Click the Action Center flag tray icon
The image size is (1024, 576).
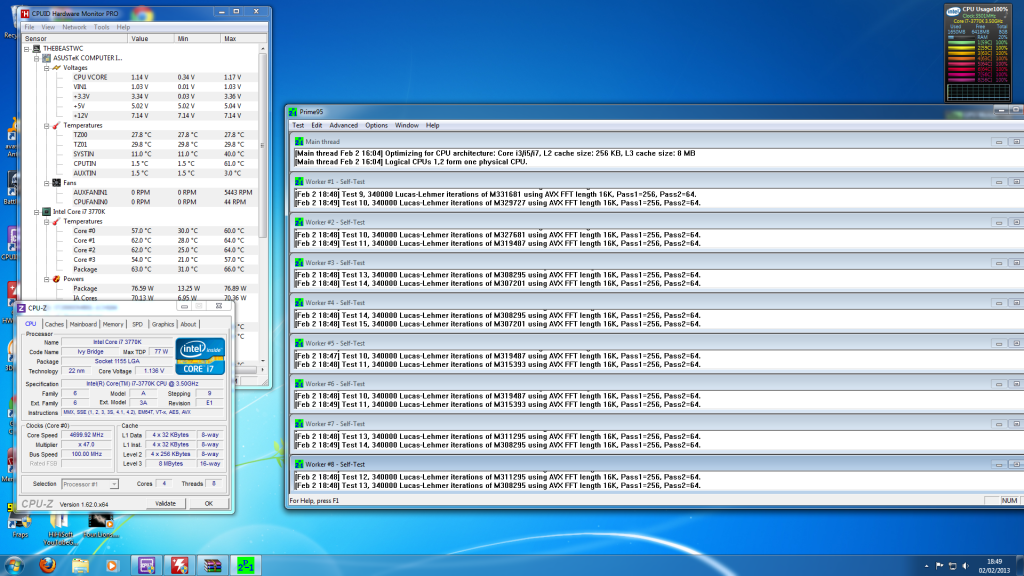pos(940,566)
